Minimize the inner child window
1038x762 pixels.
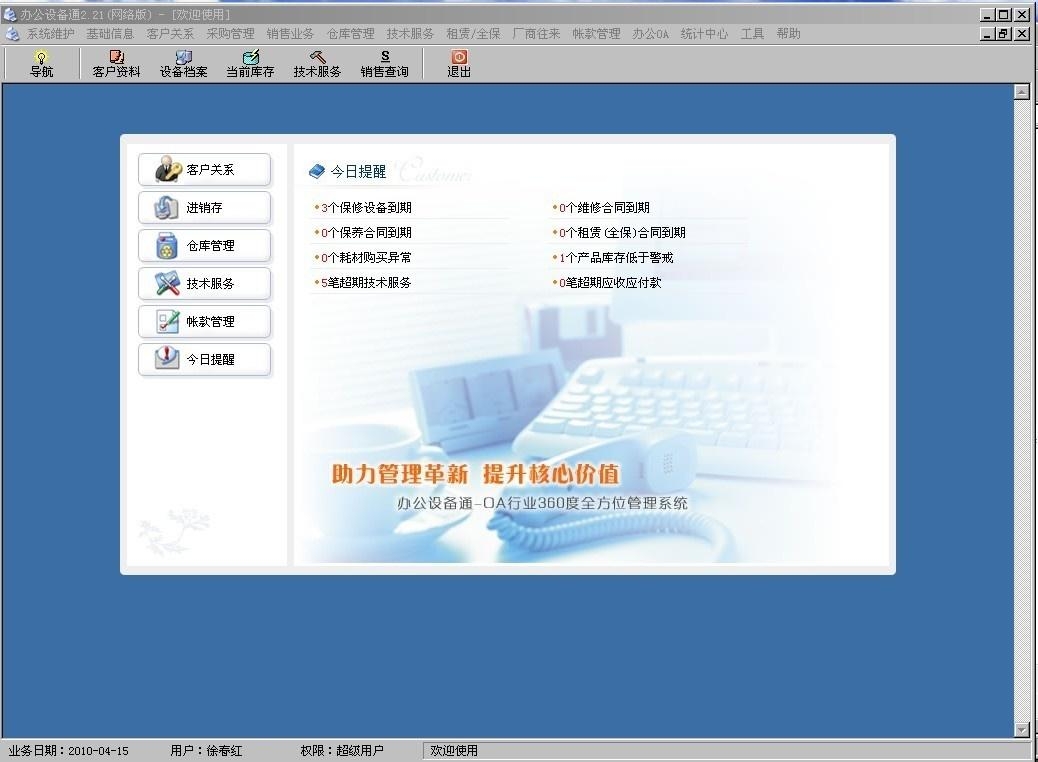point(988,33)
